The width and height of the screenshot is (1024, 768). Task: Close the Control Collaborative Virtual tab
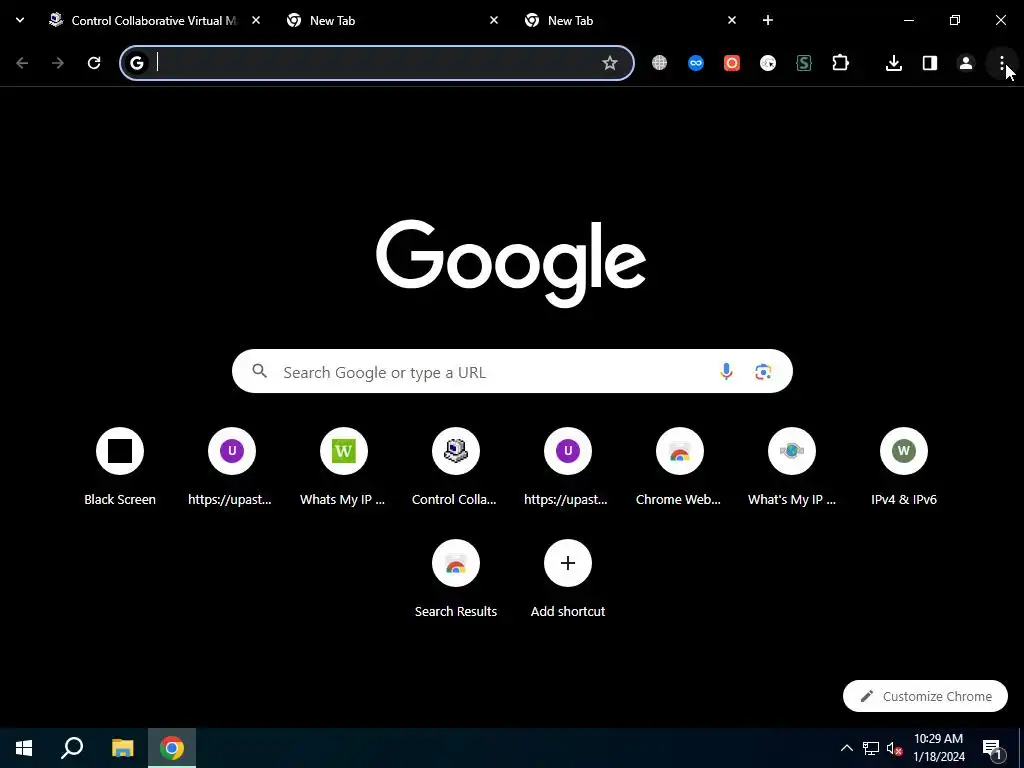click(x=256, y=20)
